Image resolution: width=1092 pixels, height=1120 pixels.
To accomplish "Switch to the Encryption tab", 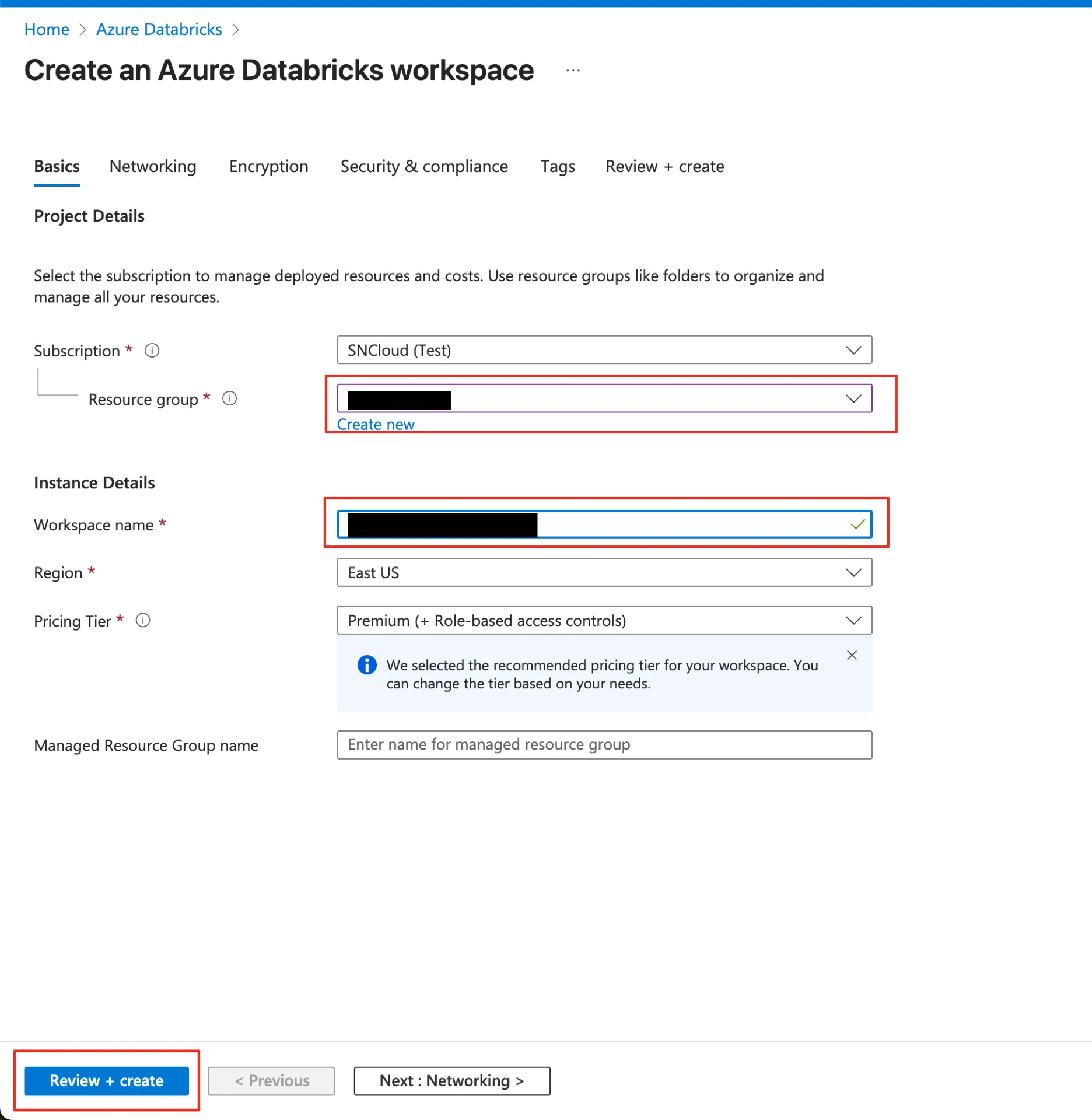I will 268,167.
